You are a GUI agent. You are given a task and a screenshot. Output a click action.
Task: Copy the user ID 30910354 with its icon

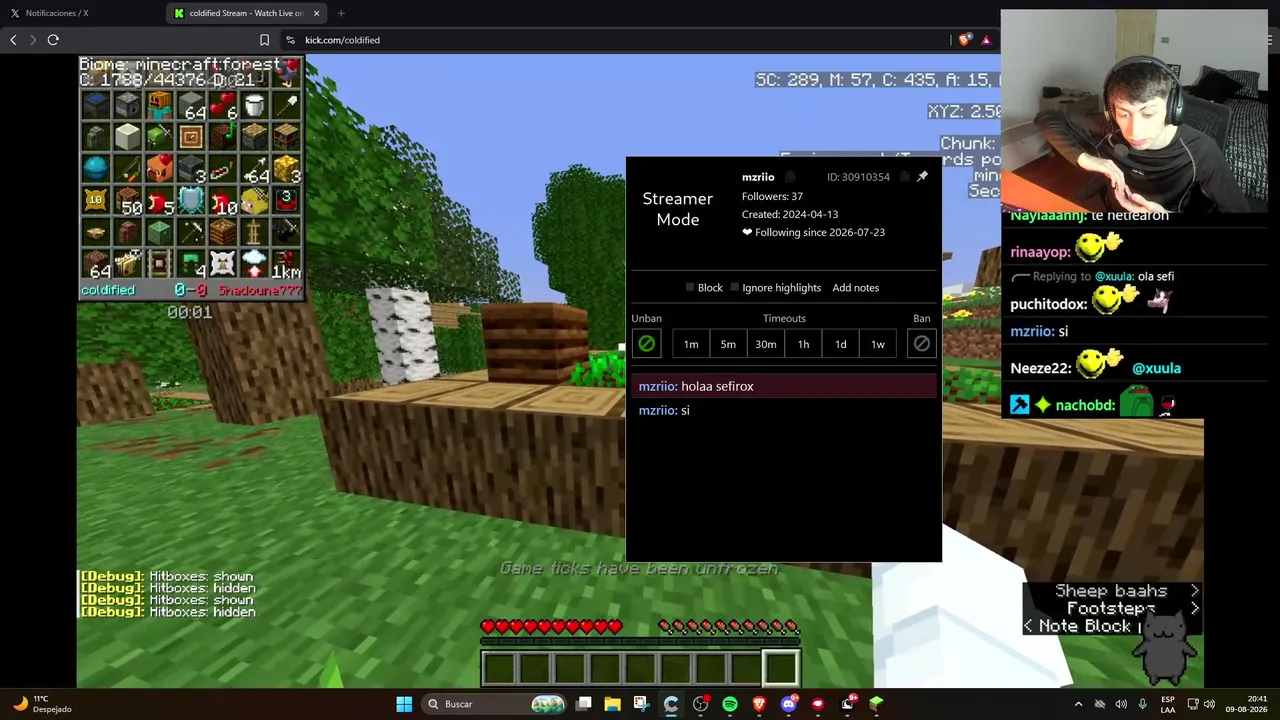coord(905,177)
